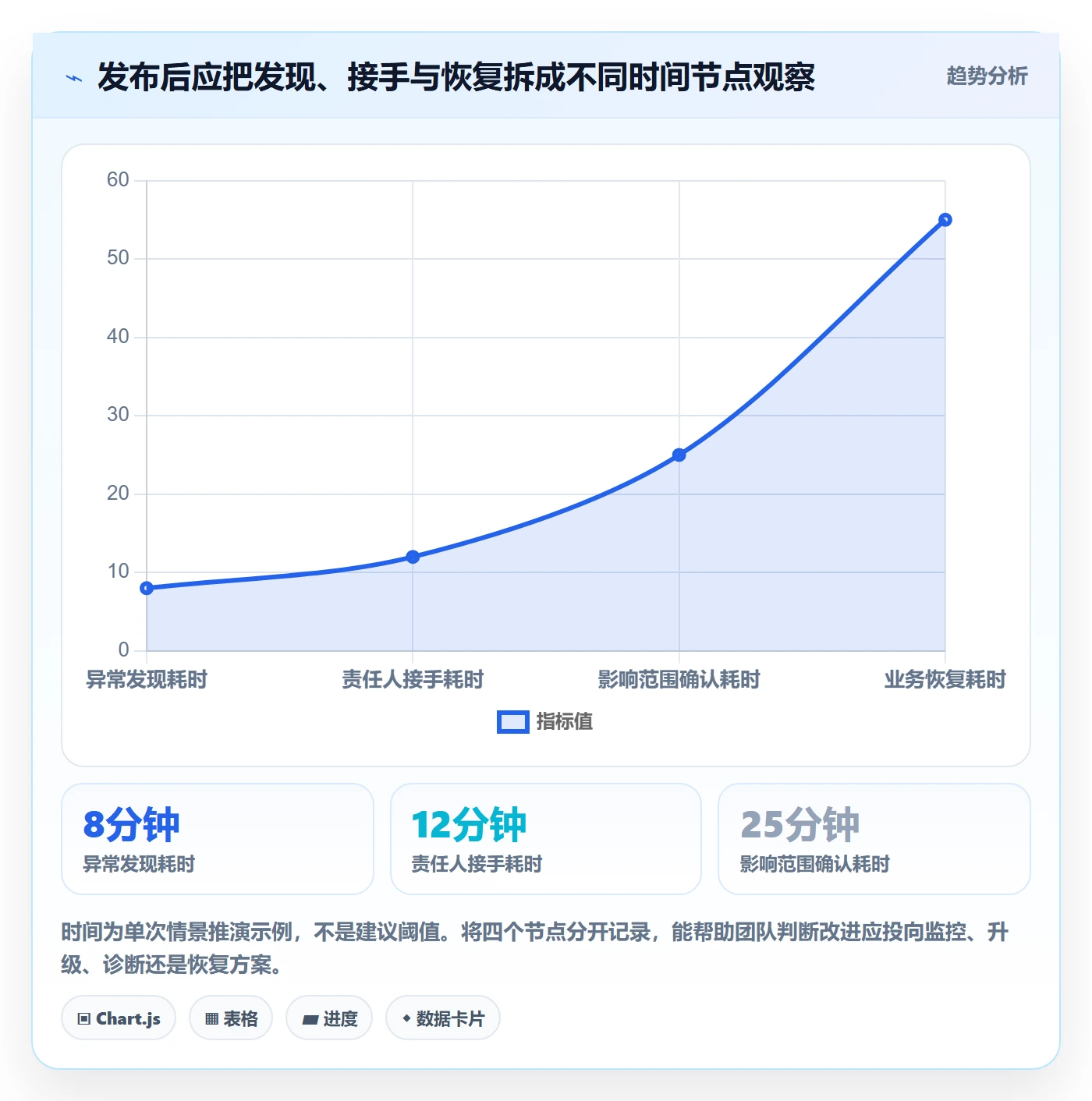Click x-axis label 责任人接手耗时
Image resolution: width=1092 pixels, height=1101 pixels.
pos(413,680)
